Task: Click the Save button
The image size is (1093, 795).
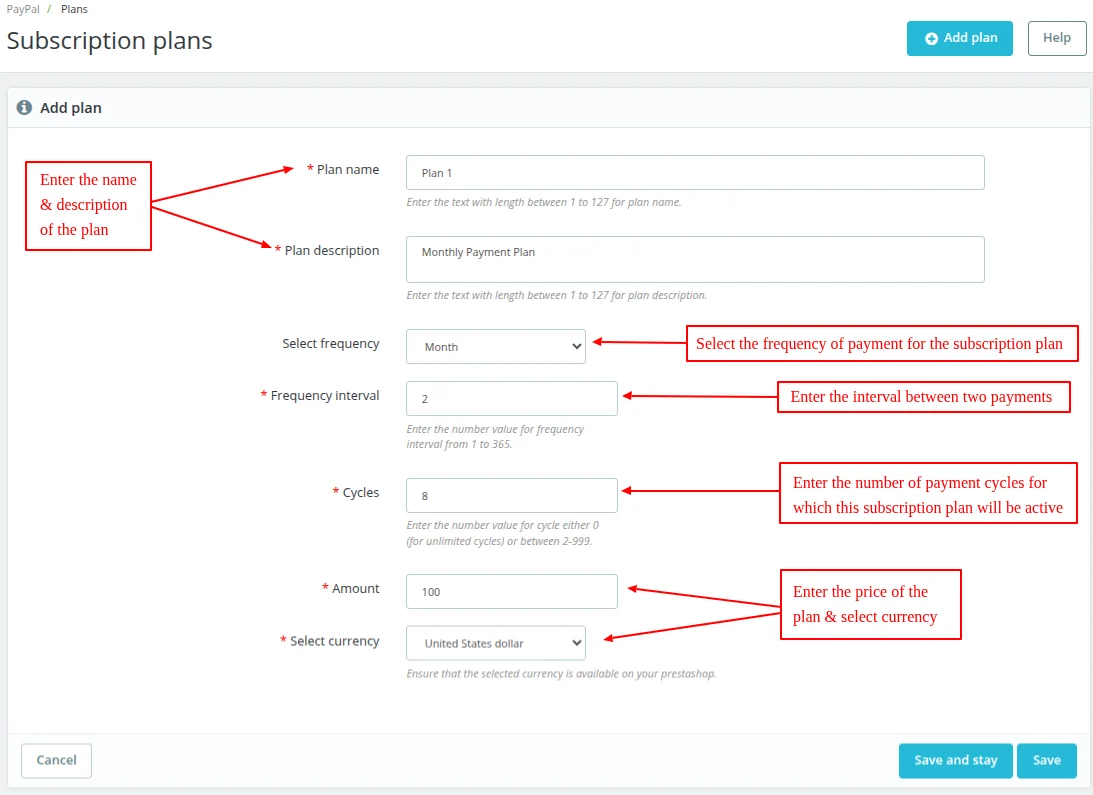Action: (x=1046, y=760)
